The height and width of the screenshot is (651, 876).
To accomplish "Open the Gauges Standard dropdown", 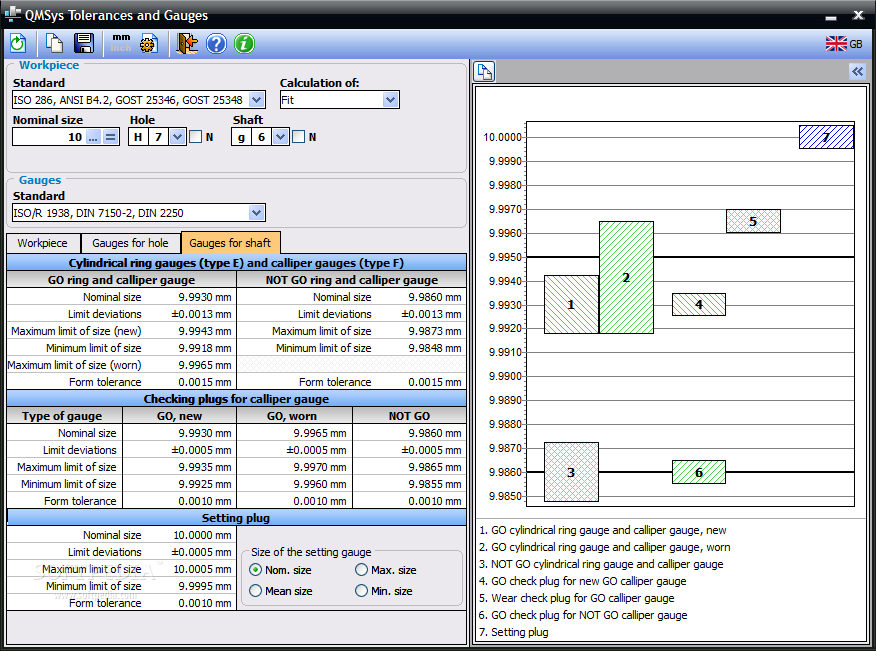I will click(x=256, y=213).
